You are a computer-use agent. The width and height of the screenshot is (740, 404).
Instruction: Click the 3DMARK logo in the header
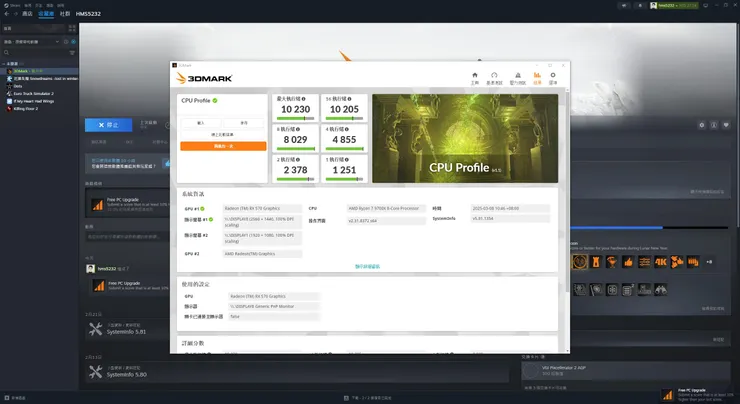click(204, 78)
